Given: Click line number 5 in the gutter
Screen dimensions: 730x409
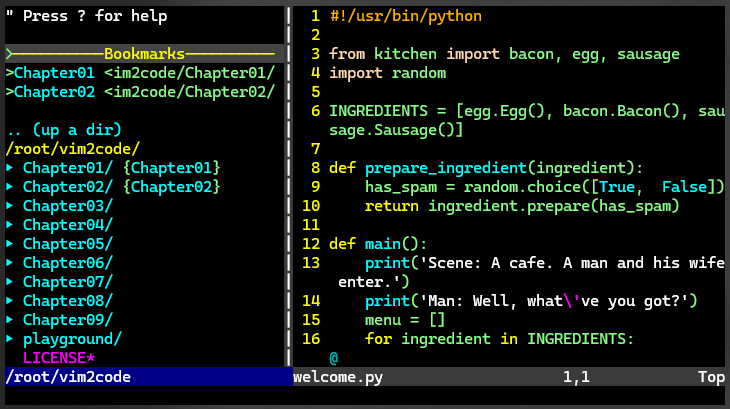Looking at the screenshot, I should tap(316, 92).
